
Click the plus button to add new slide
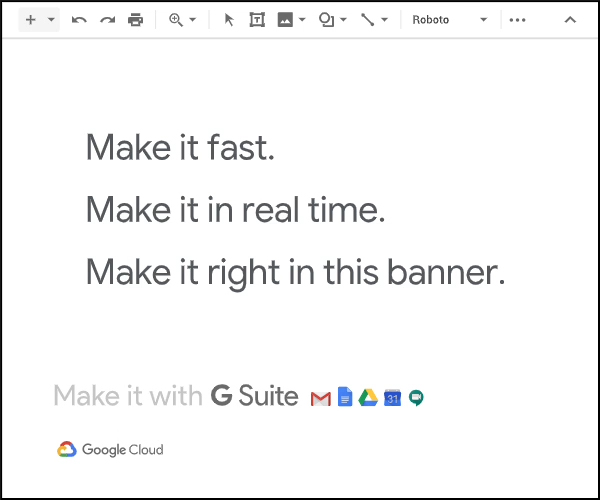point(30,20)
